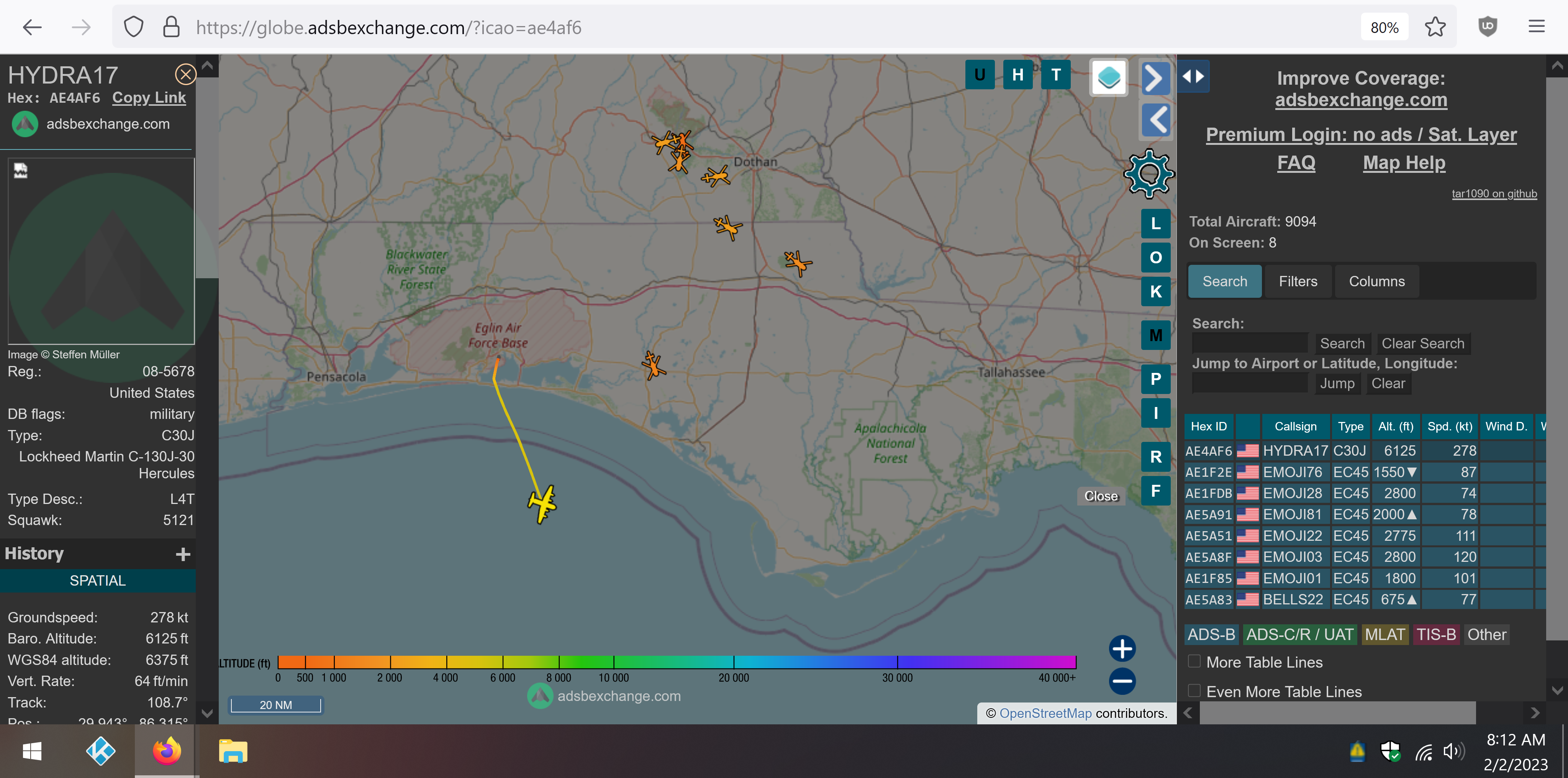The width and height of the screenshot is (1568, 778).
Task: Select the orange aircraft near Dothan
Action: pyautogui.click(x=716, y=177)
